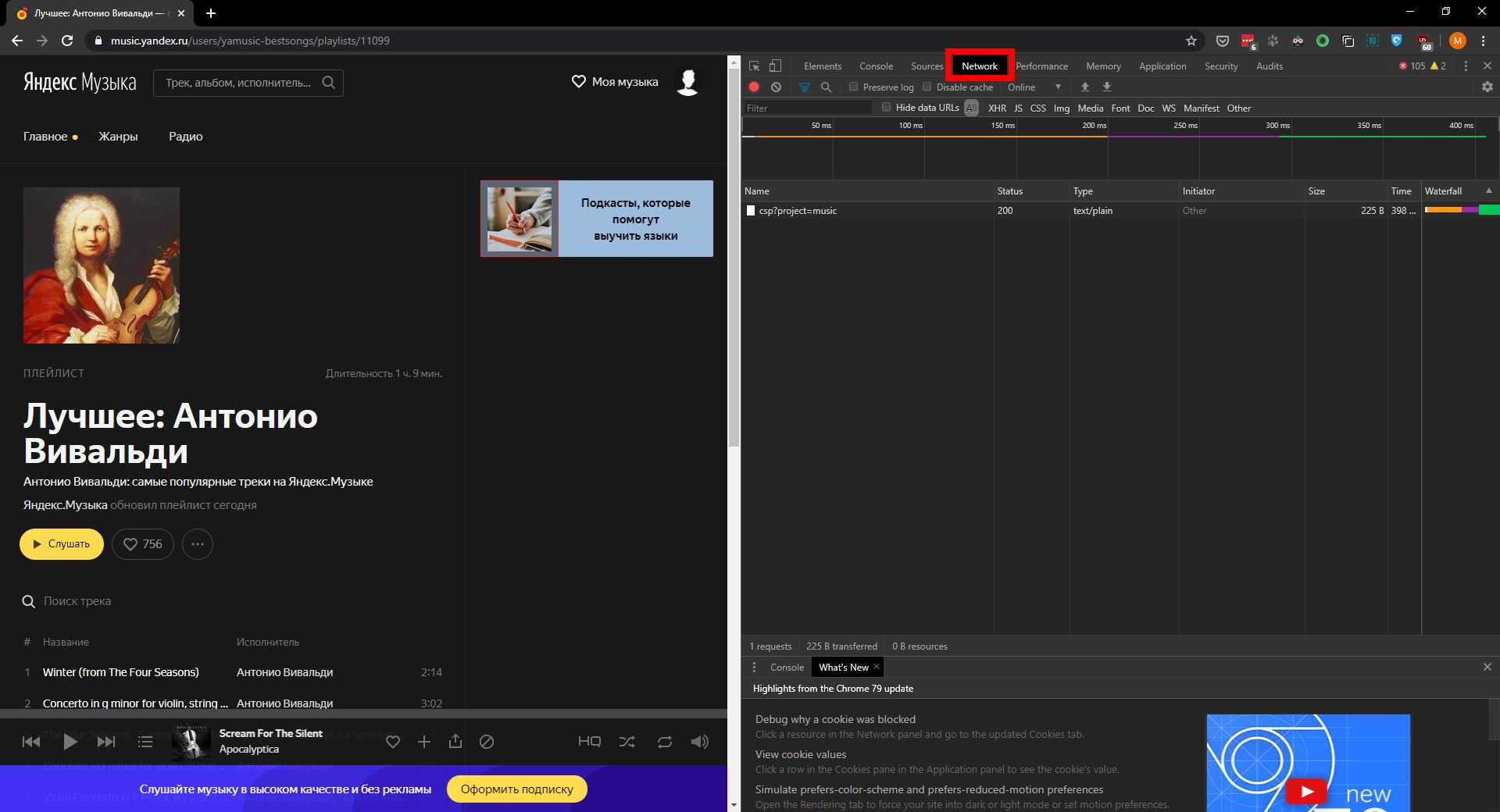Open the Application tab
Image resolution: width=1500 pixels, height=812 pixels.
point(1162,66)
